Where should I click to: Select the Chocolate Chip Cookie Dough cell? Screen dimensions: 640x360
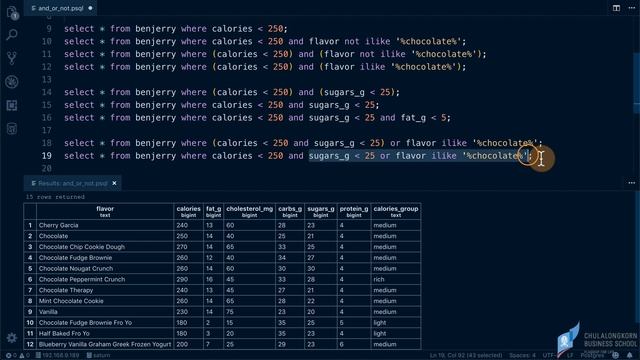[105, 247]
